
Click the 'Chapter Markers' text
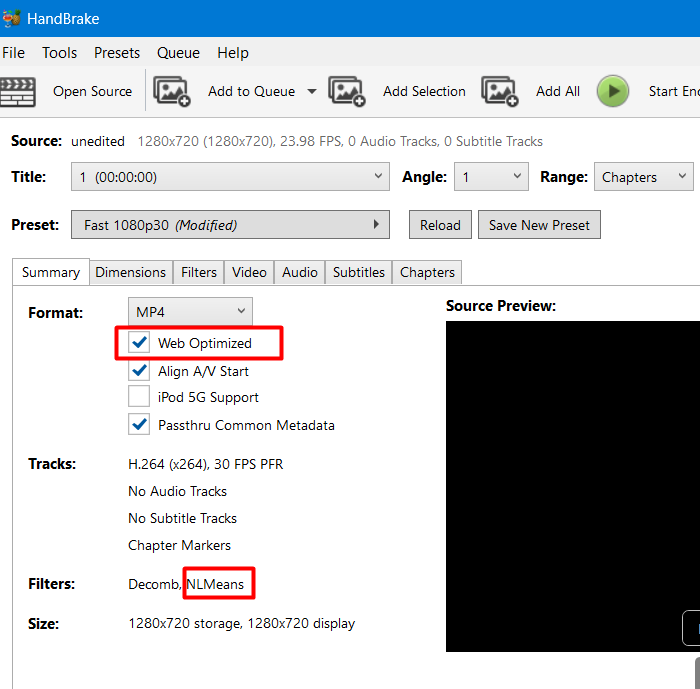179,545
